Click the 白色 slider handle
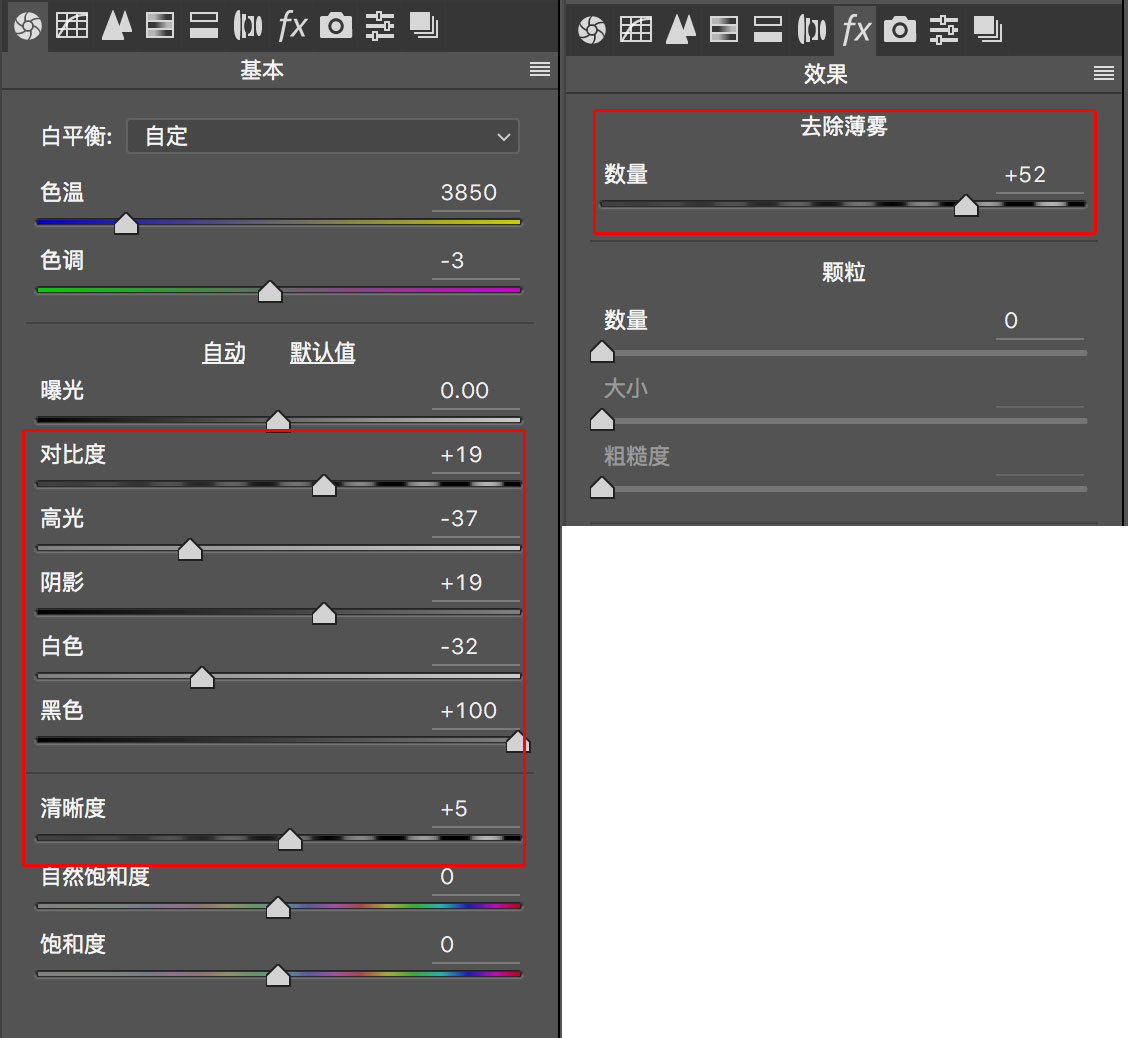 [202, 678]
